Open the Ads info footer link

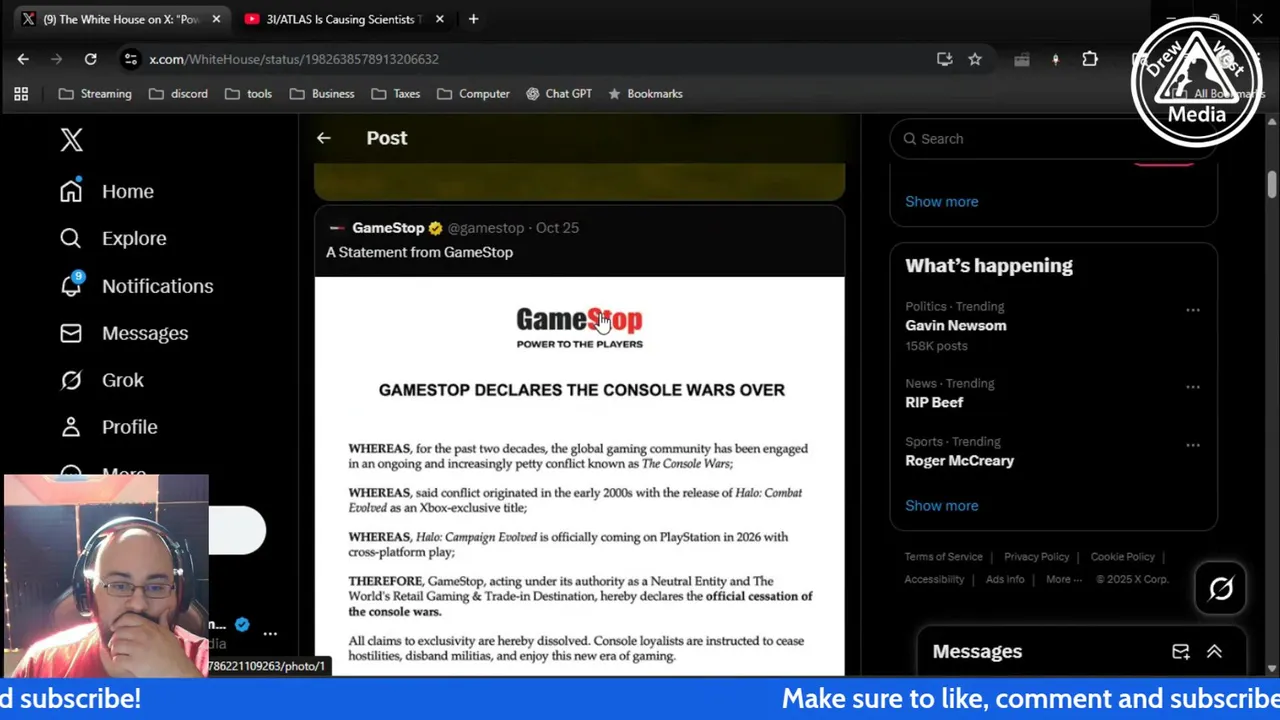point(1005,579)
